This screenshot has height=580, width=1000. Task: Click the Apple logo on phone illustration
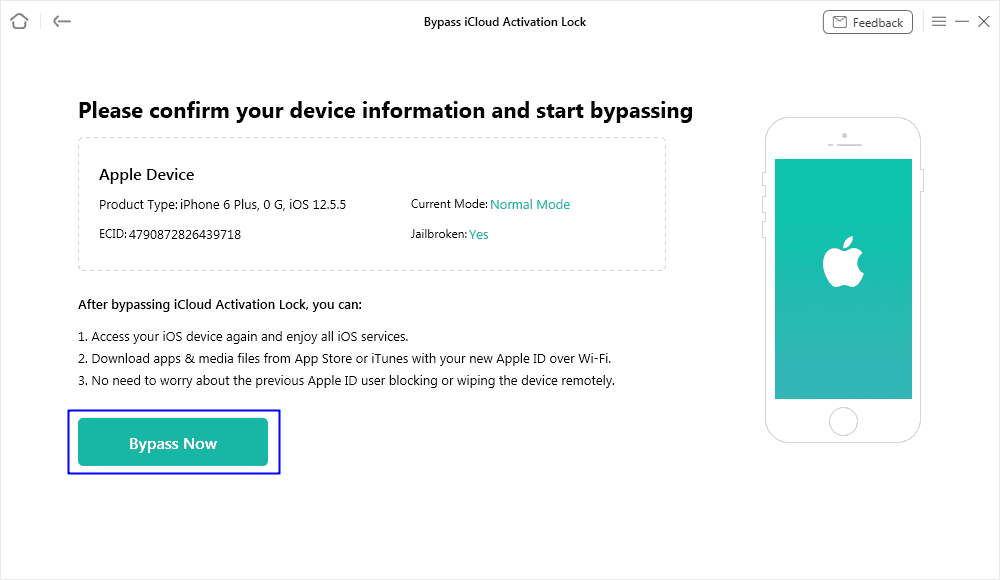843,262
